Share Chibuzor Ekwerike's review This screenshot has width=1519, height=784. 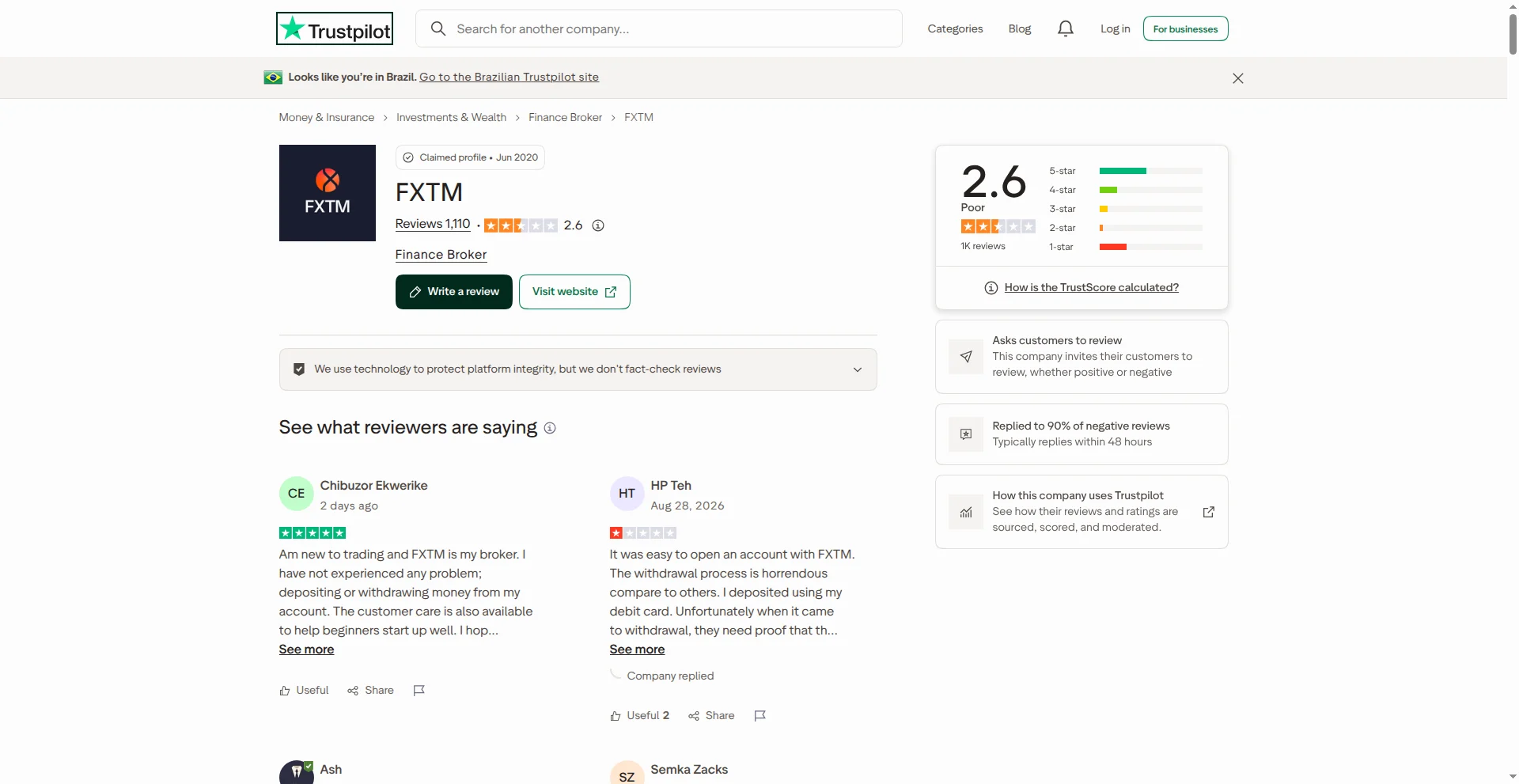(370, 691)
